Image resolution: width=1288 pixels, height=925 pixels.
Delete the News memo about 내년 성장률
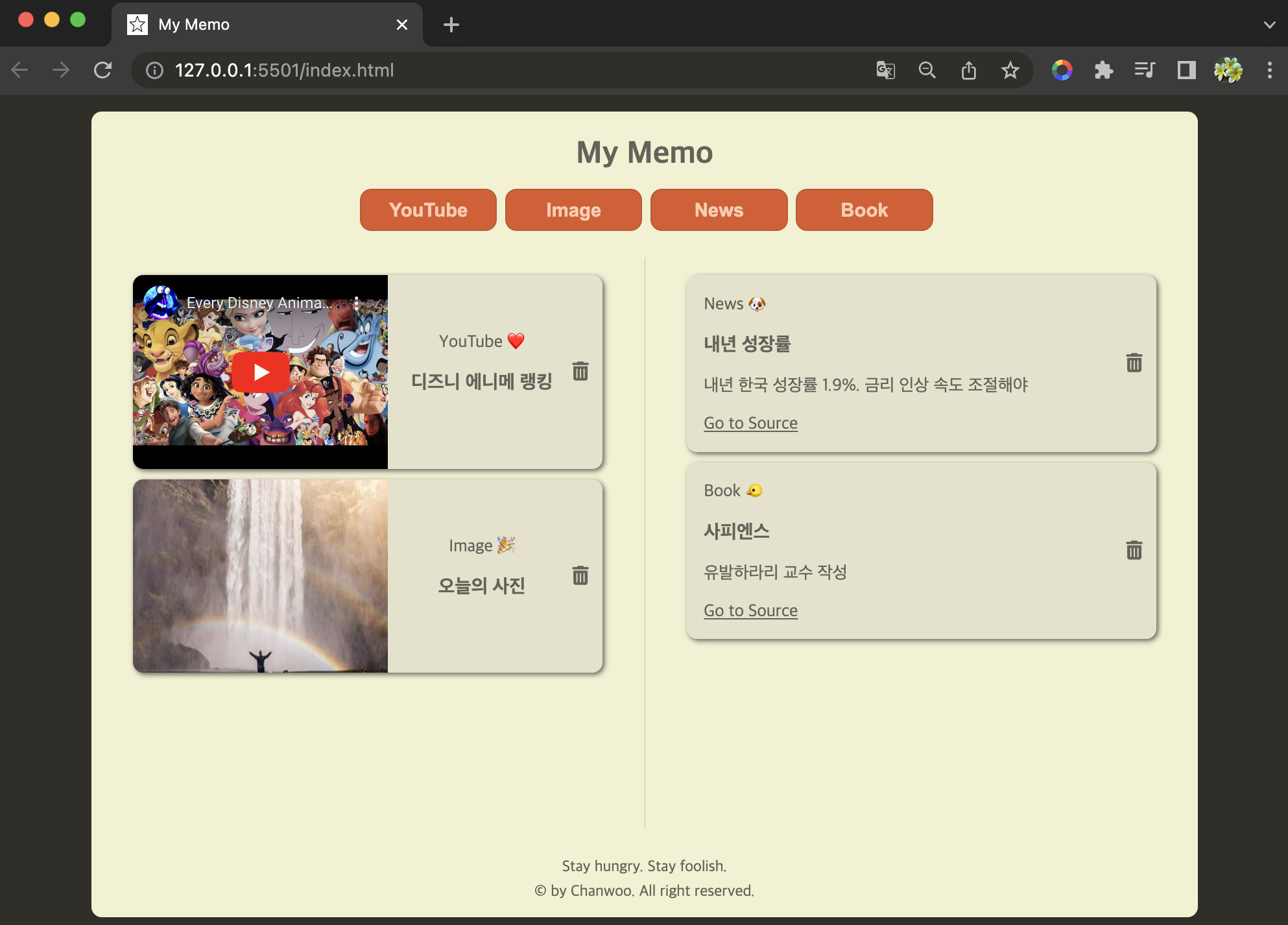pos(1134,363)
